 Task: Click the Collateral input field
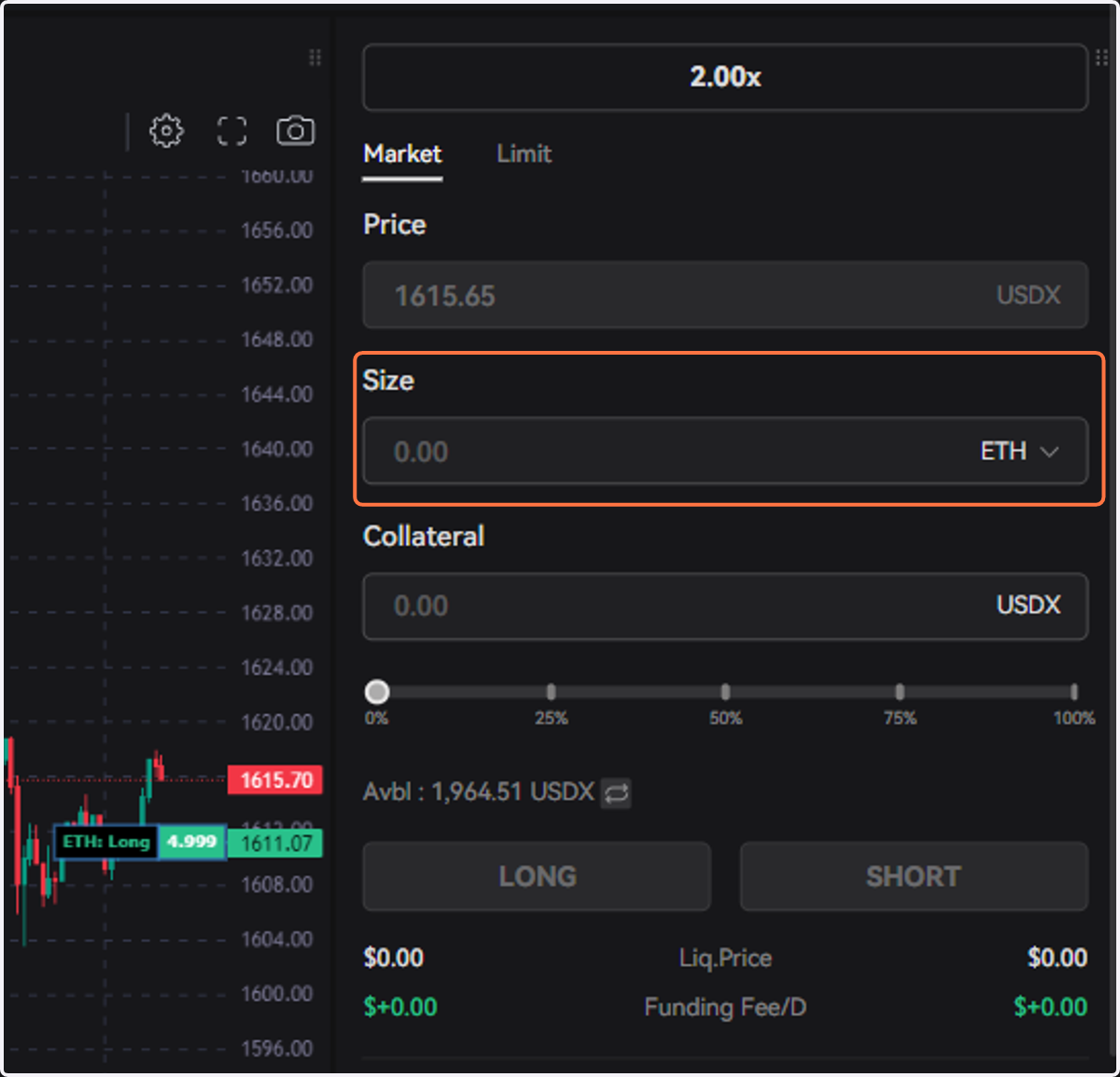725,606
